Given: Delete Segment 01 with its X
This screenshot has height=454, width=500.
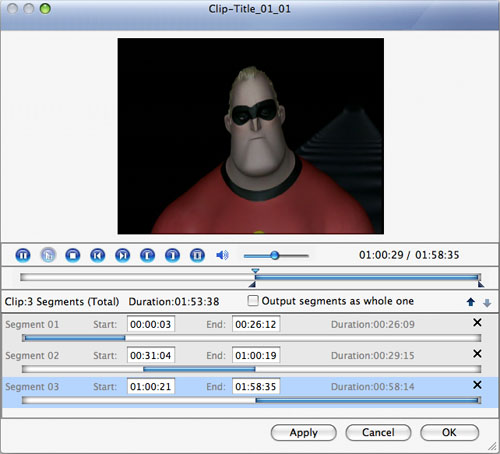Looking at the screenshot, I should 477,322.
